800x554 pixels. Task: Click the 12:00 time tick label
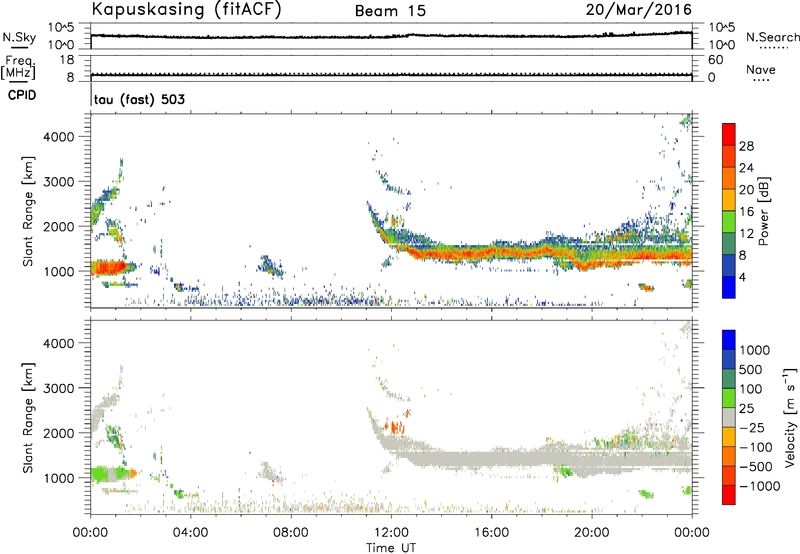pos(391,533)
